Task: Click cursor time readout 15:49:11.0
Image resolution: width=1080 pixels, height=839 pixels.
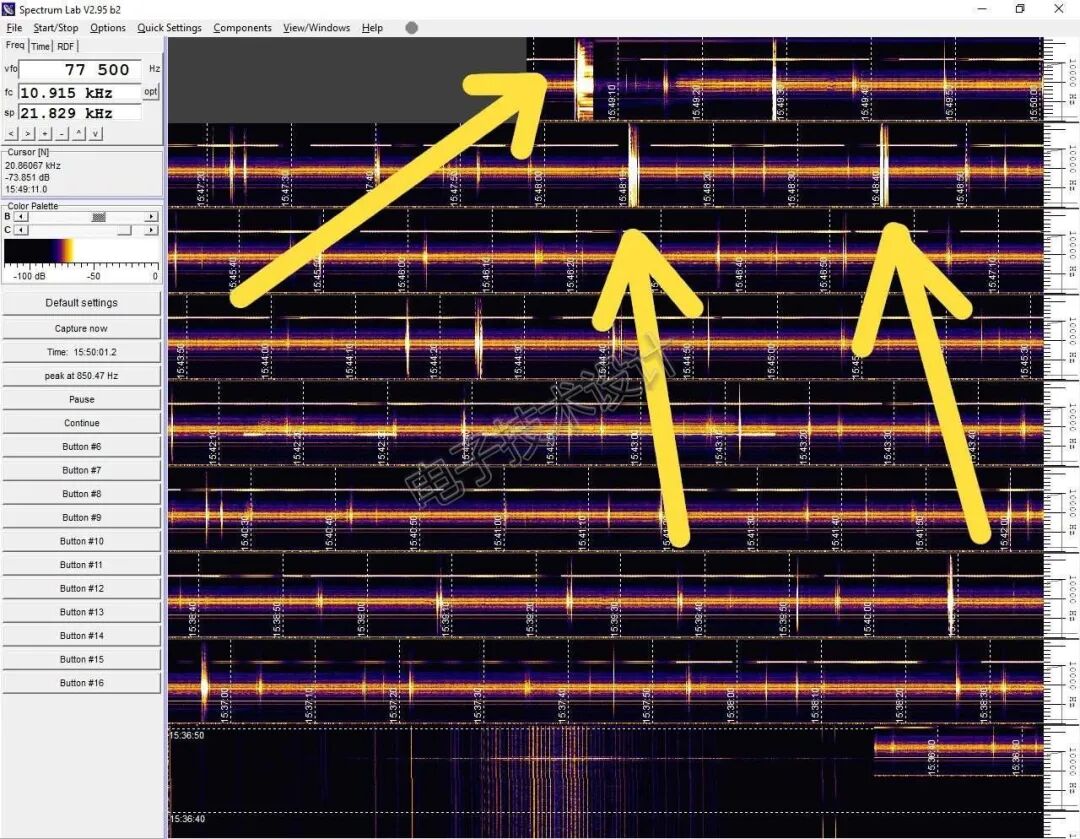Action: pos(26,189)
